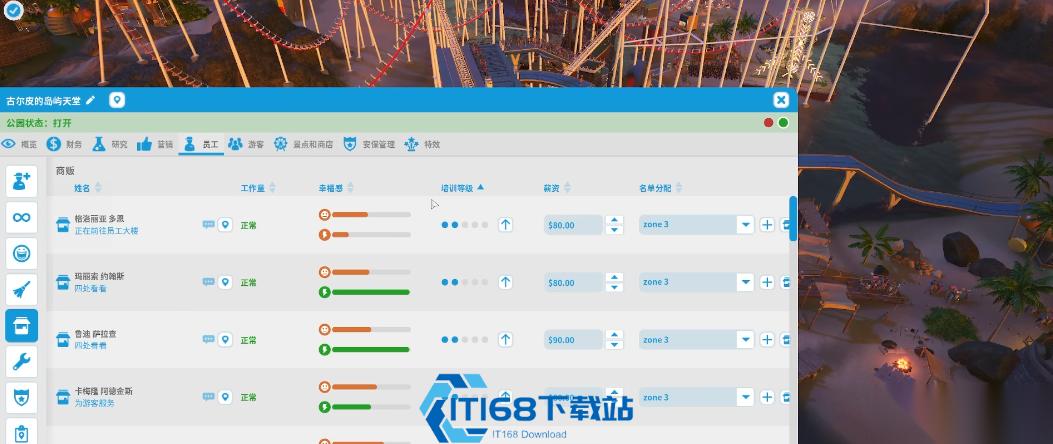The height and width of the screenshot is (444, 1053).
Task: Sort staff by 培训等级 column arrow
Action: [x=480, y=188]
